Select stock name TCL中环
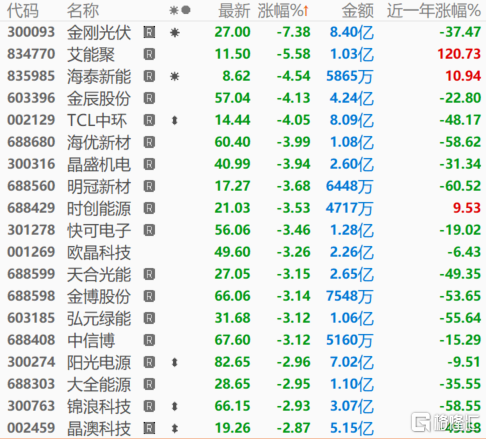This screenshot has width=486, height=439. 97,120
